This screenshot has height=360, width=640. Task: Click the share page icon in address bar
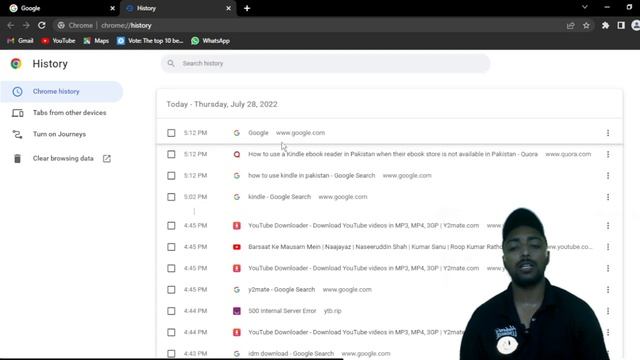tap(571, 25)
